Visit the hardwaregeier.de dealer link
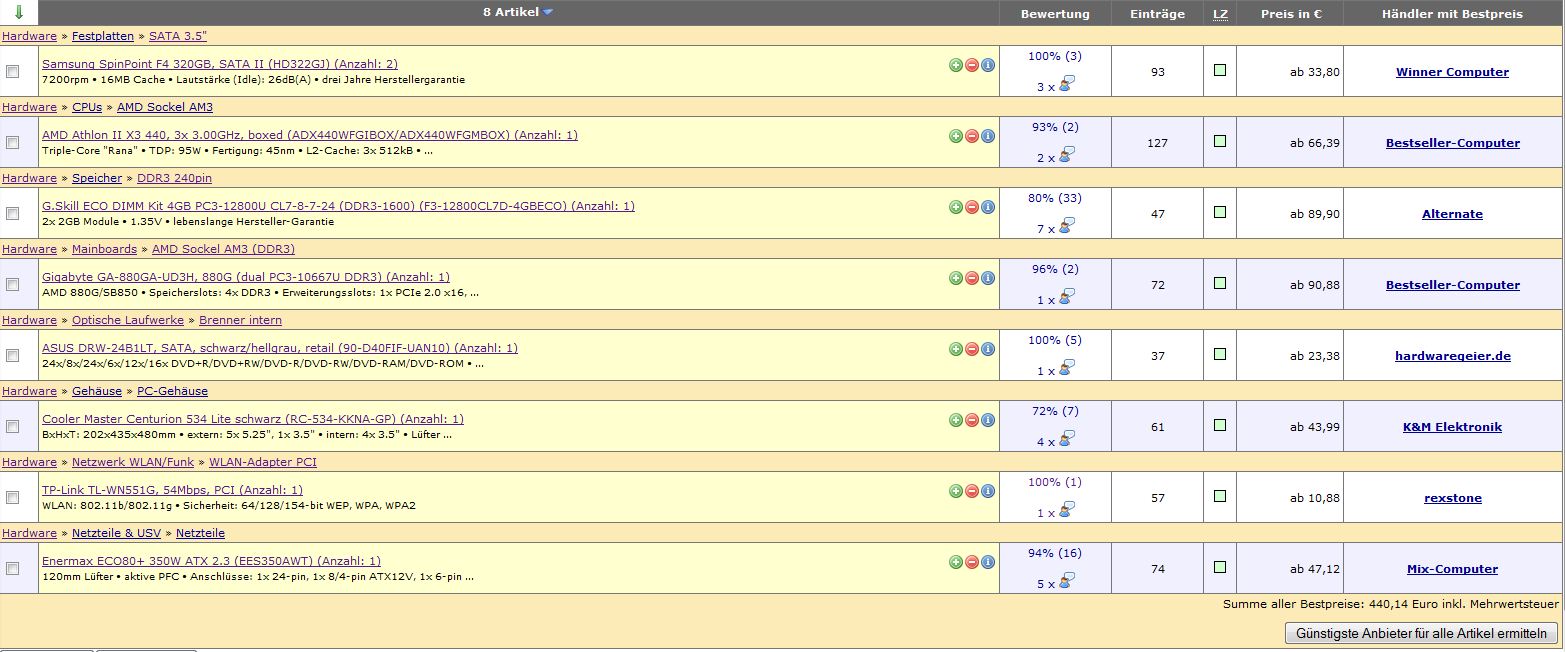The height and width of the screenshot is (652, 1565). click(1452, 356)
